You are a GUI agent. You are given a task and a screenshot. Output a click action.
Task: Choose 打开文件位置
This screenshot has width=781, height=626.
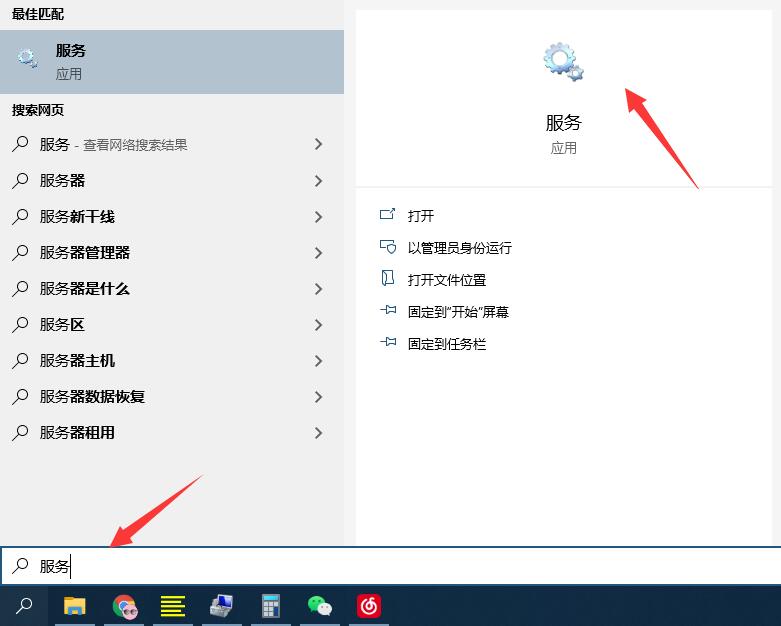tap(447, 280)
